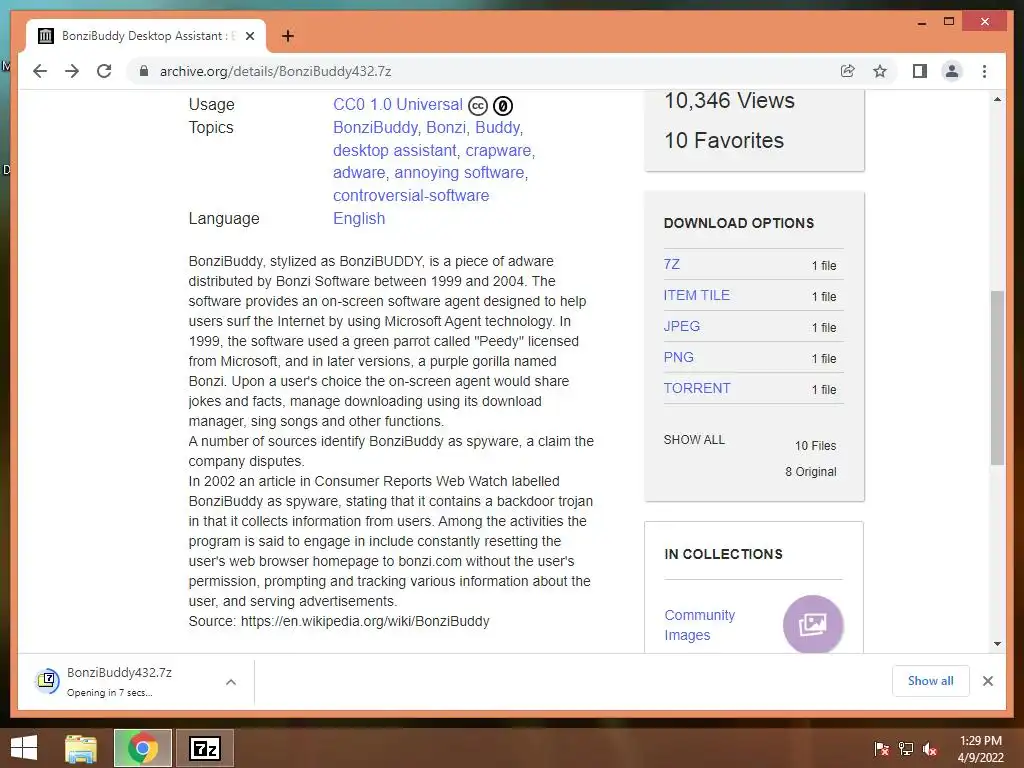Share this page via share icon
Image resolution: width=1024 pixels, height=768 pixels.
click(848, 71)
